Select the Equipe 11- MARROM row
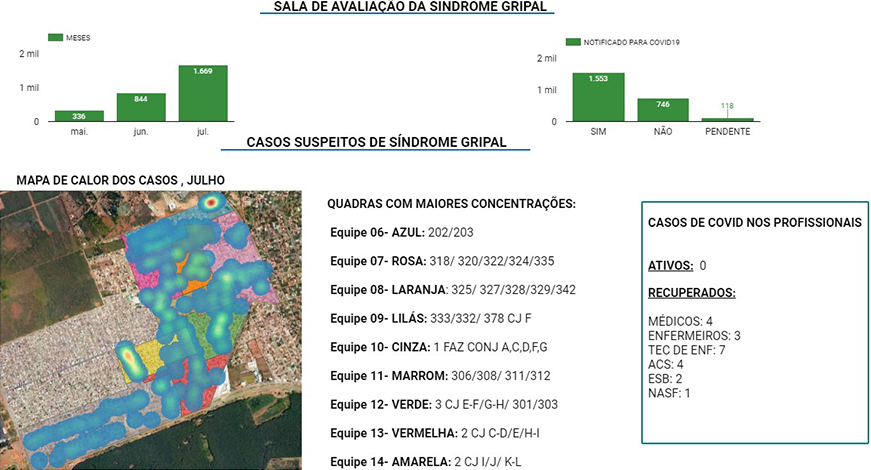Viewport: 871px width, 470px height. point(440,376)
